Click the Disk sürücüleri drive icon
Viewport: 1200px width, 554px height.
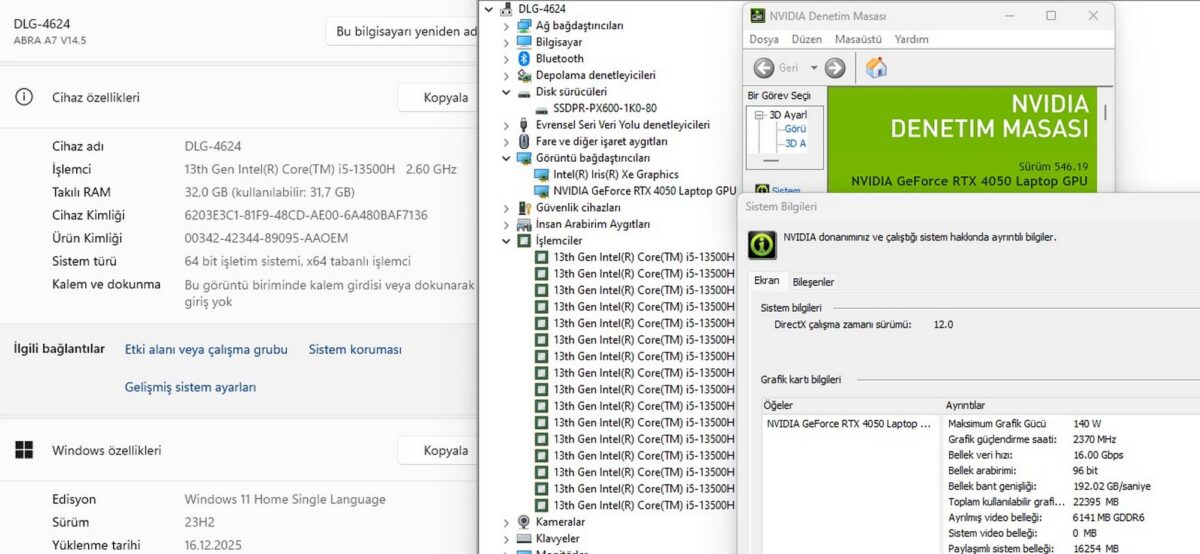coord(524,92)
